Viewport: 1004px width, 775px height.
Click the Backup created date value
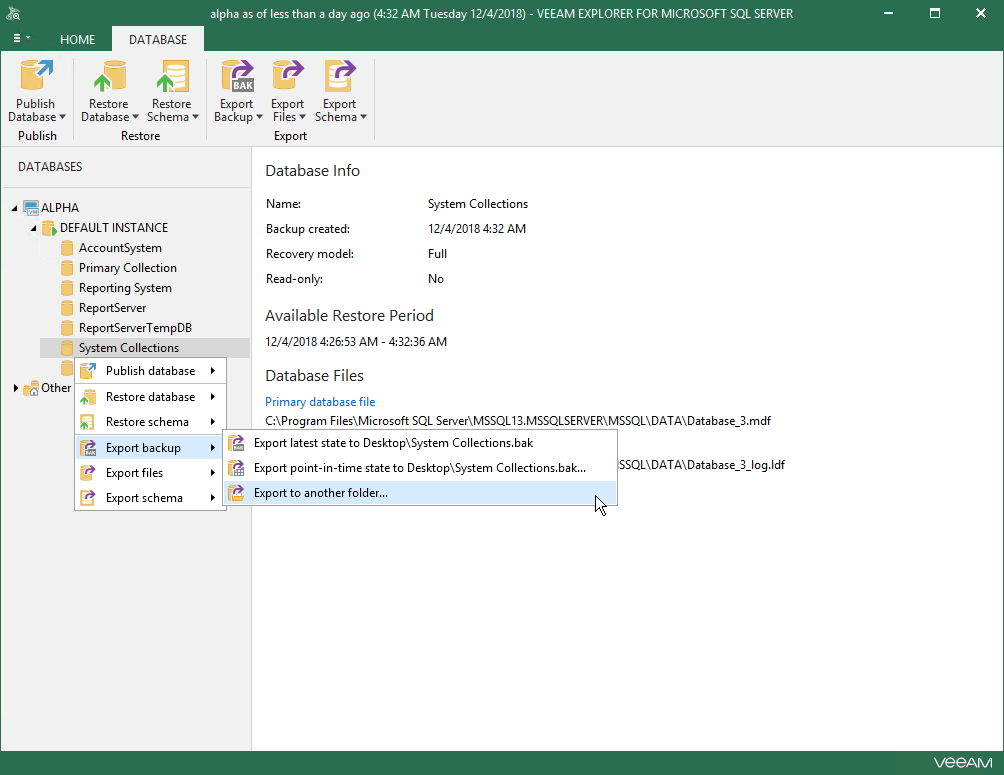(x=477, y=229)
